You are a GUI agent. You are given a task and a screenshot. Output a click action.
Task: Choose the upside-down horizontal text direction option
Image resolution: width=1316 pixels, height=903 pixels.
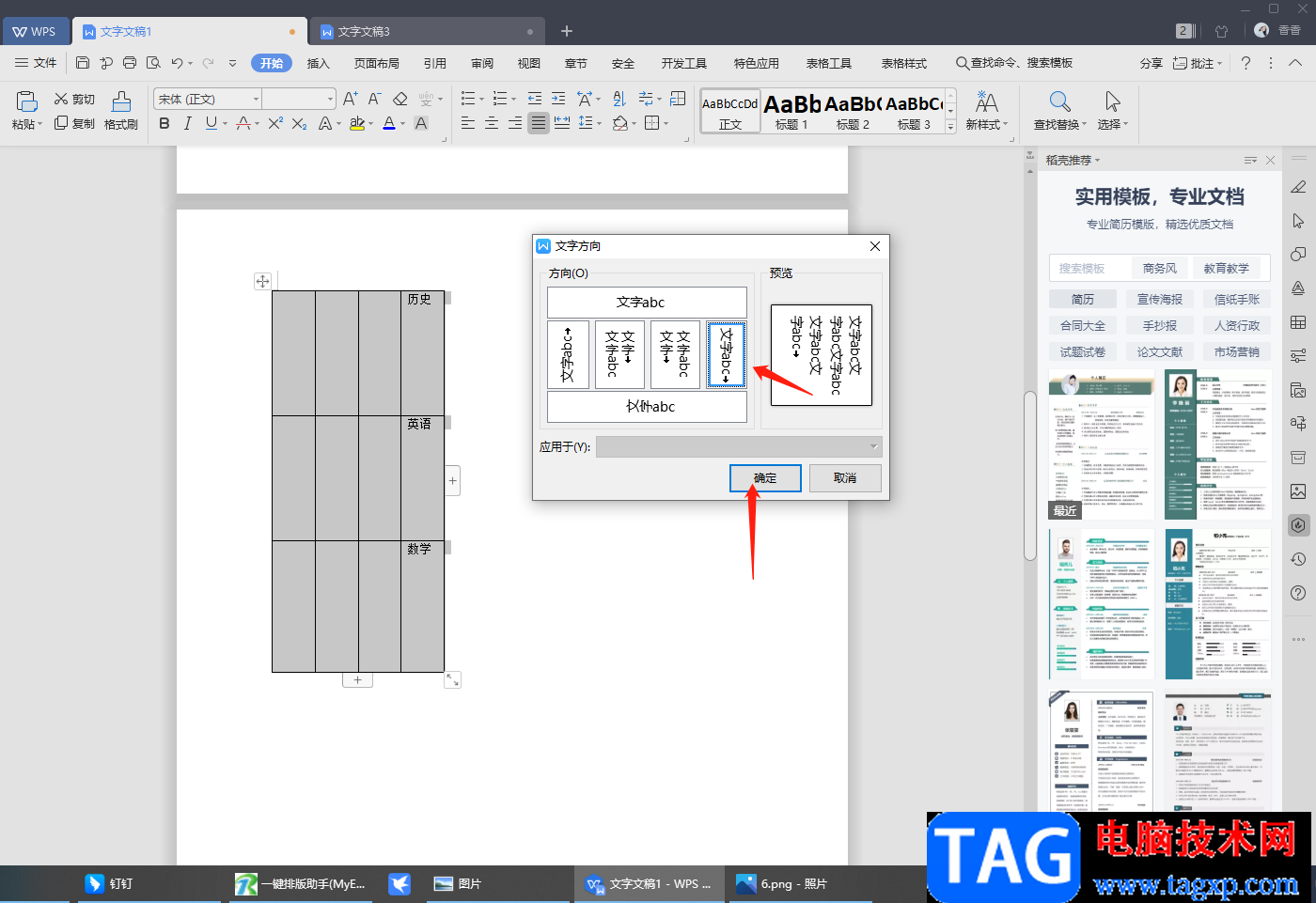coord(647,407)
